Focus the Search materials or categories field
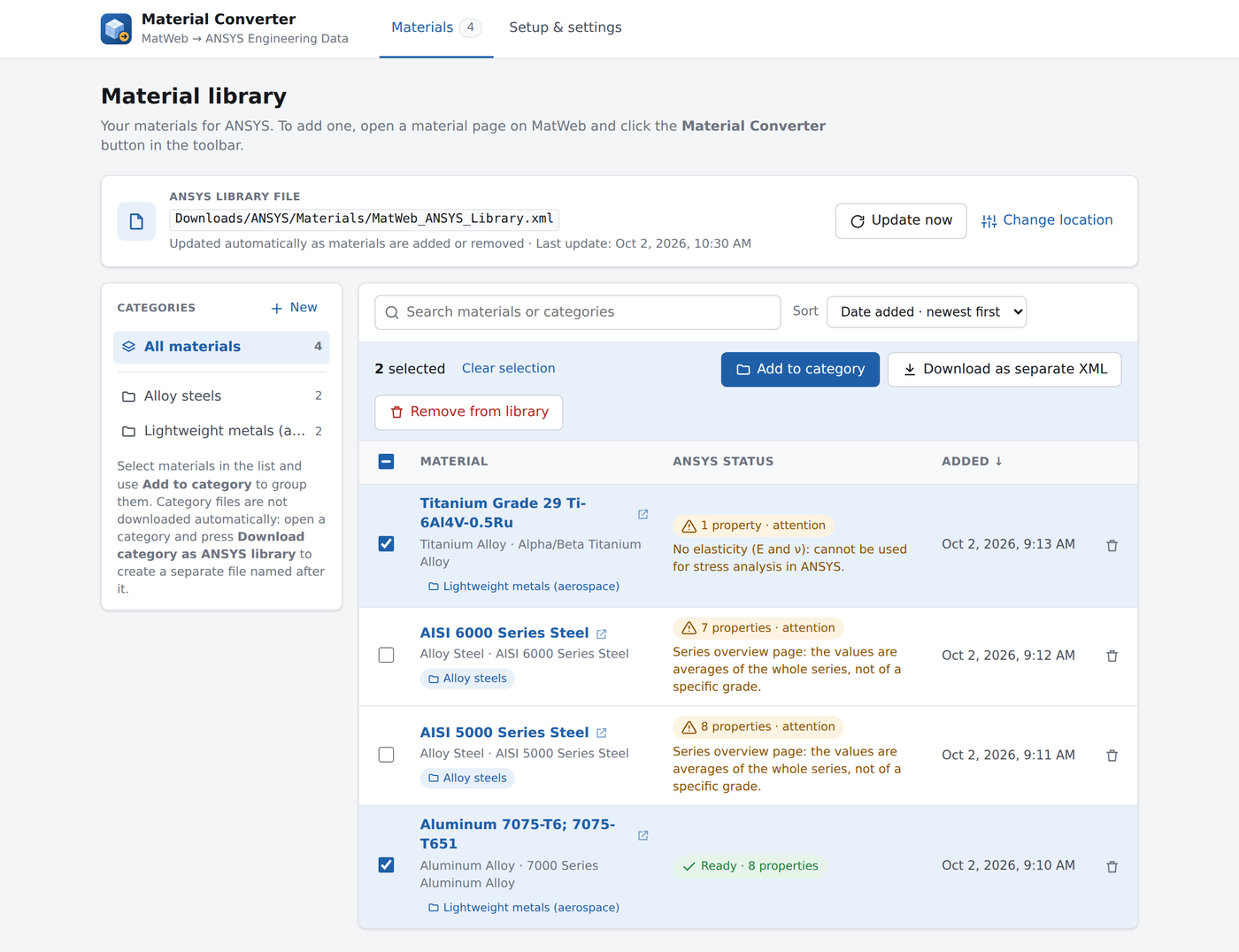The width and height of the screenshot is (1239, 952). click(x=578, y=312)
